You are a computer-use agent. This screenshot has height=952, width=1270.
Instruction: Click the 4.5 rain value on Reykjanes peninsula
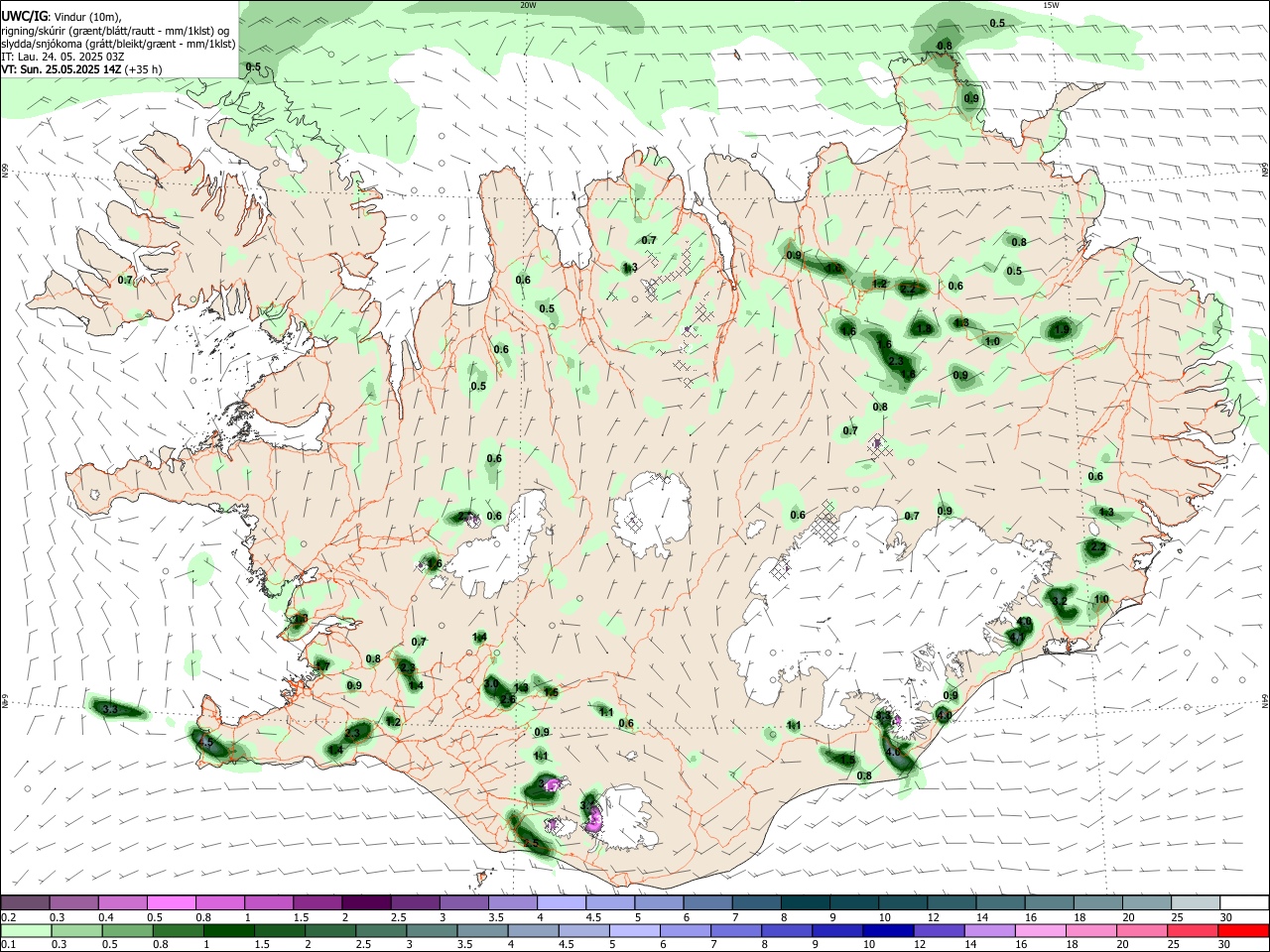pos(206,742)
